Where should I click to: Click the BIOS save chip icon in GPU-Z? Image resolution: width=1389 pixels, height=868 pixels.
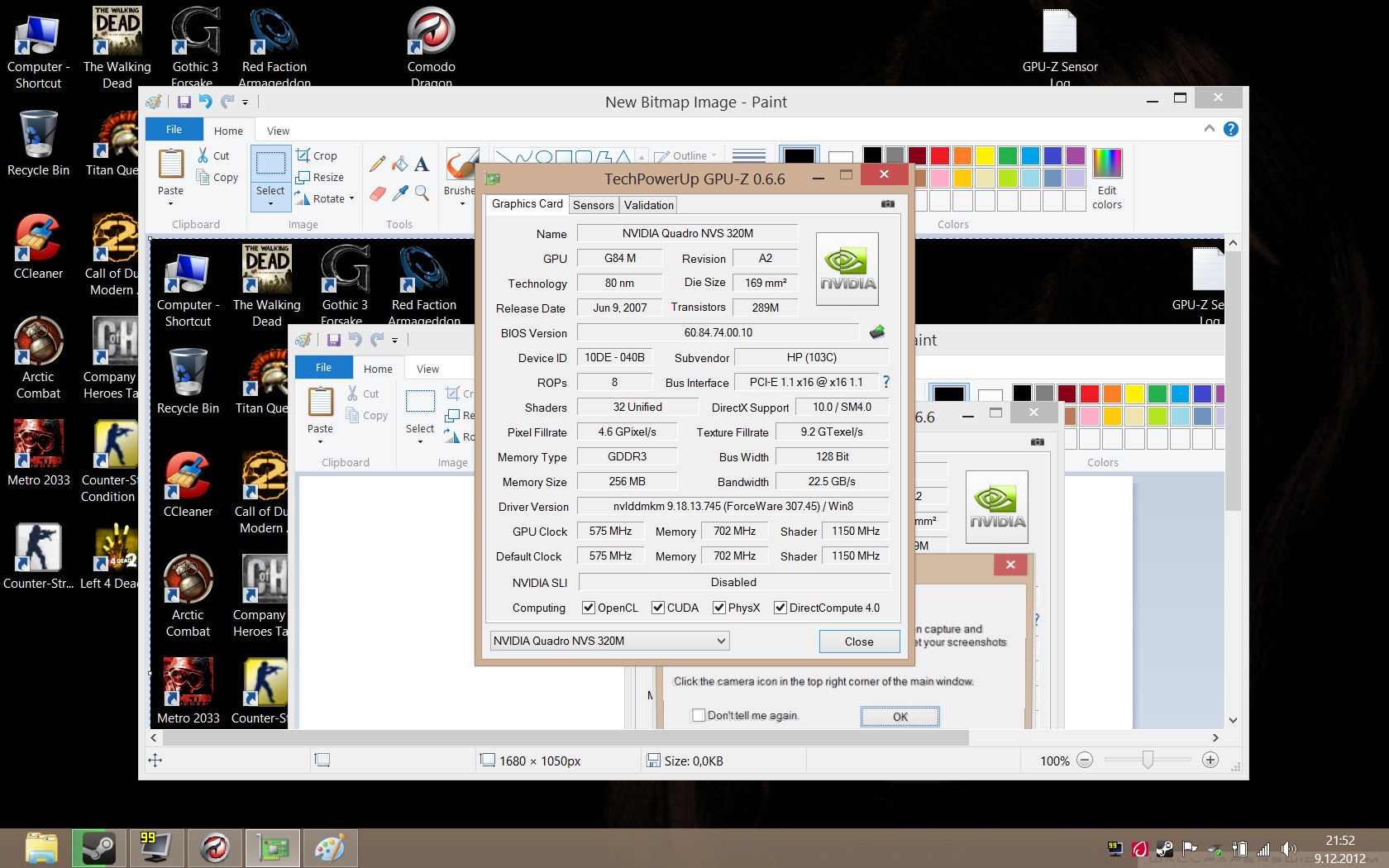pos(877,332)
